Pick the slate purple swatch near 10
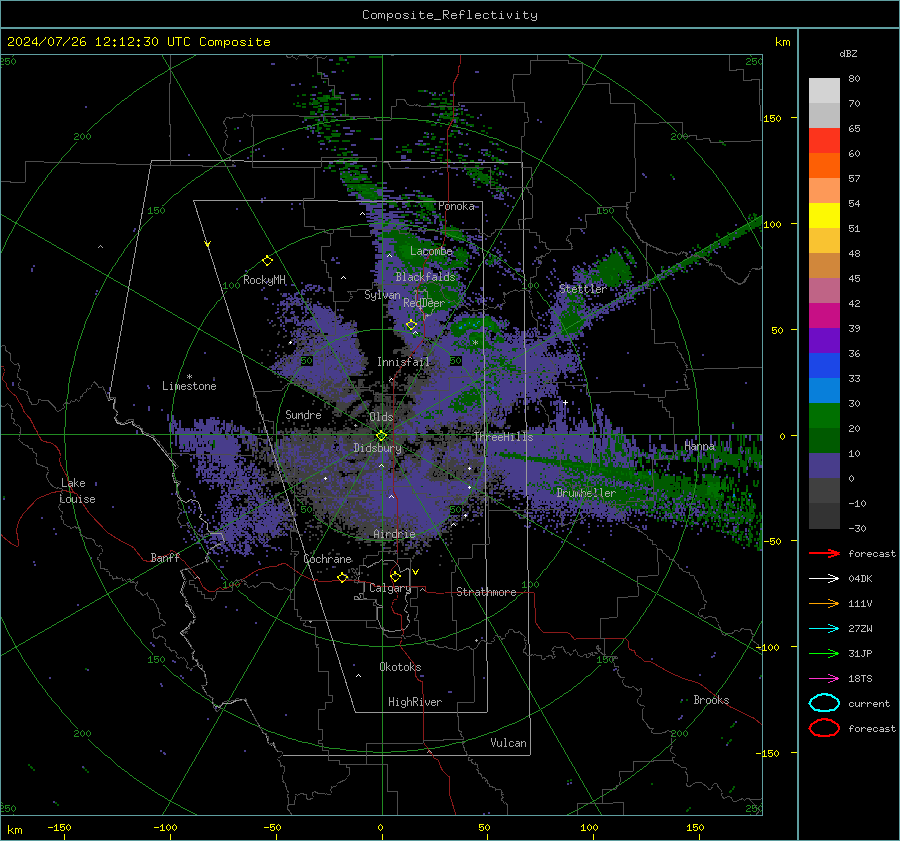 [x=824, y=465]
